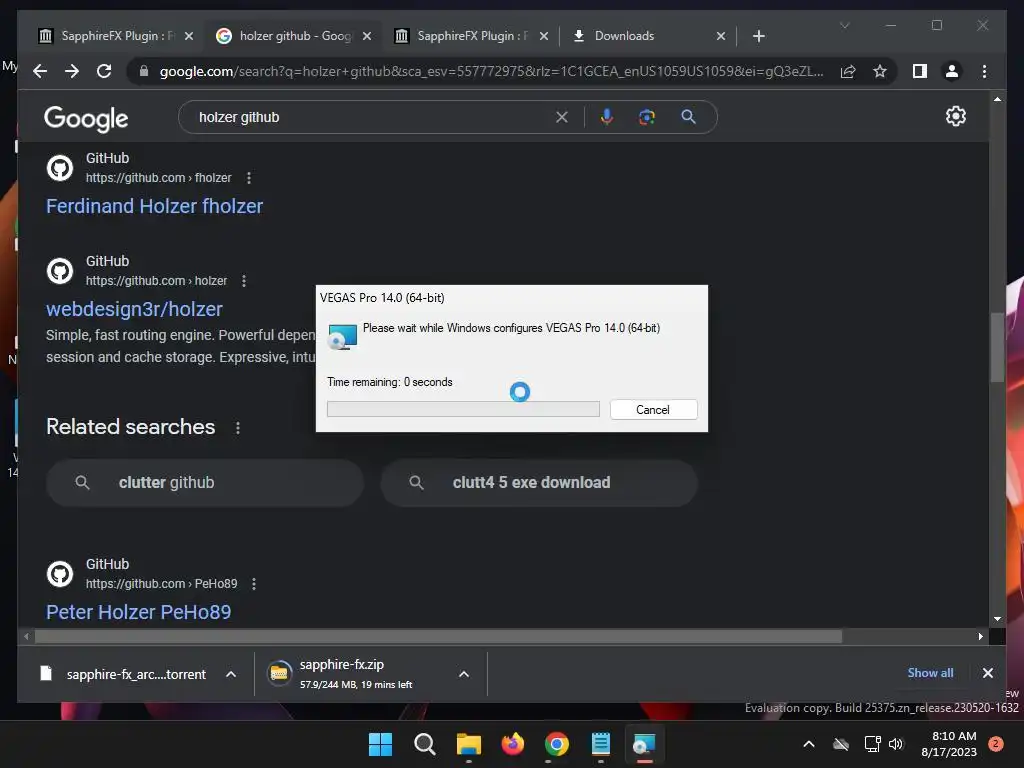Open the Windows Start menu
Viewport: 1024px width, 768px height.
(x=380, y=744)
